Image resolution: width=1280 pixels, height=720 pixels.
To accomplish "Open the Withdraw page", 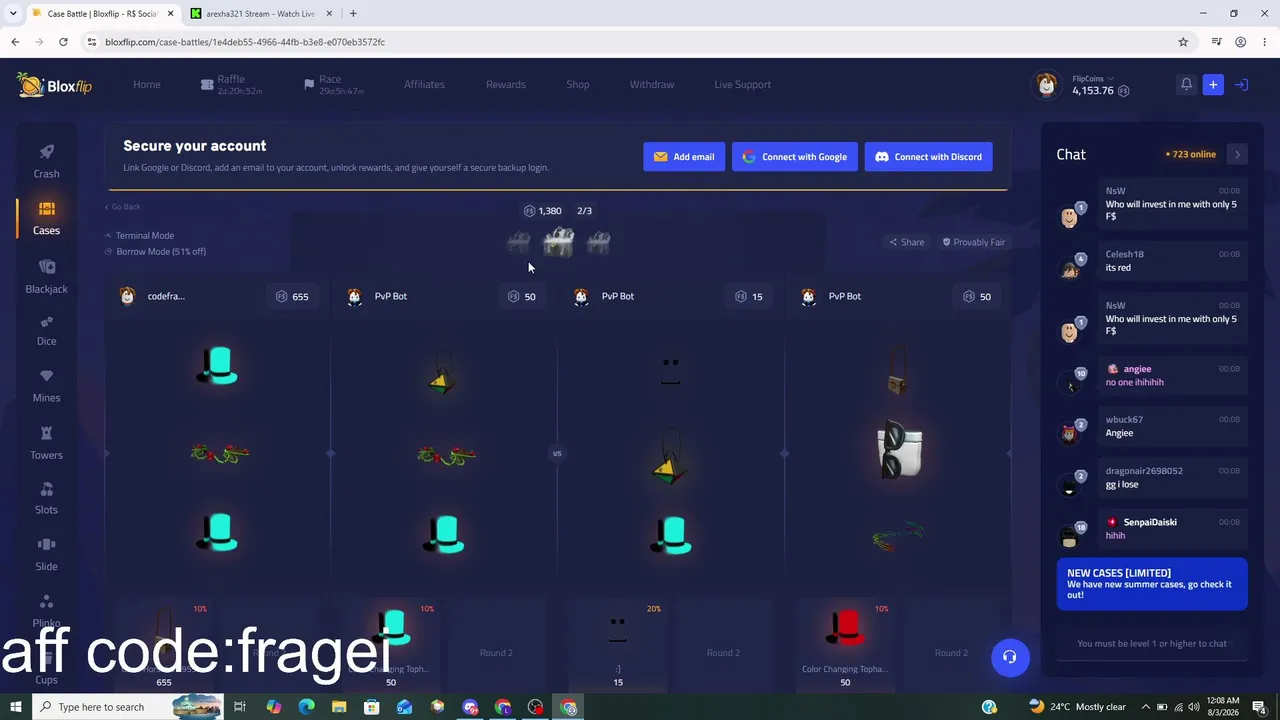I will pyautogui.click(x=652, y=85).
